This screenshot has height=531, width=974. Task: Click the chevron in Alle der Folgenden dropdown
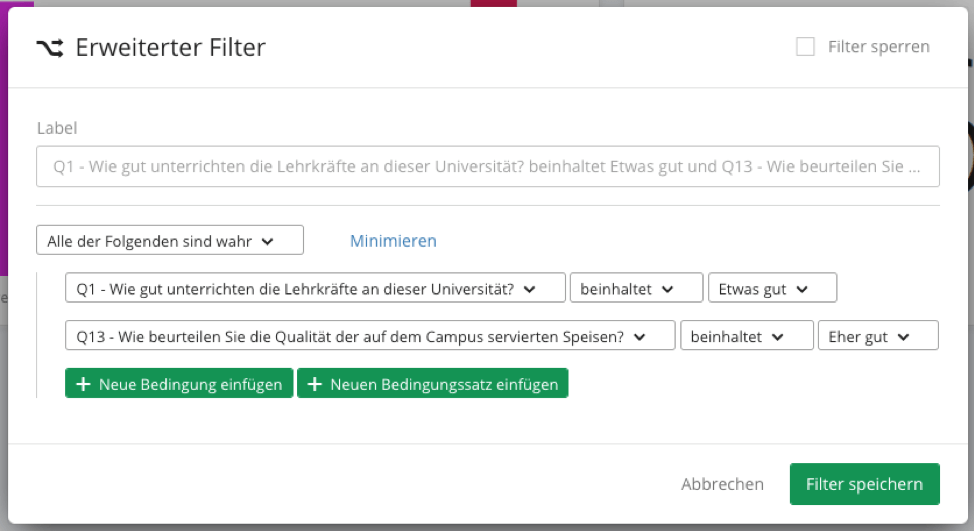(268, 242)
